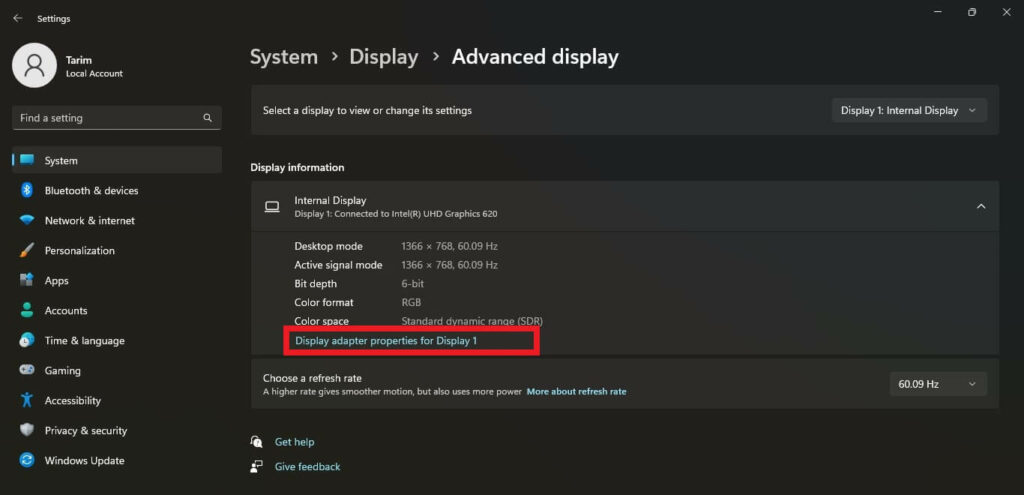Click the search magnifier icon

208,118
